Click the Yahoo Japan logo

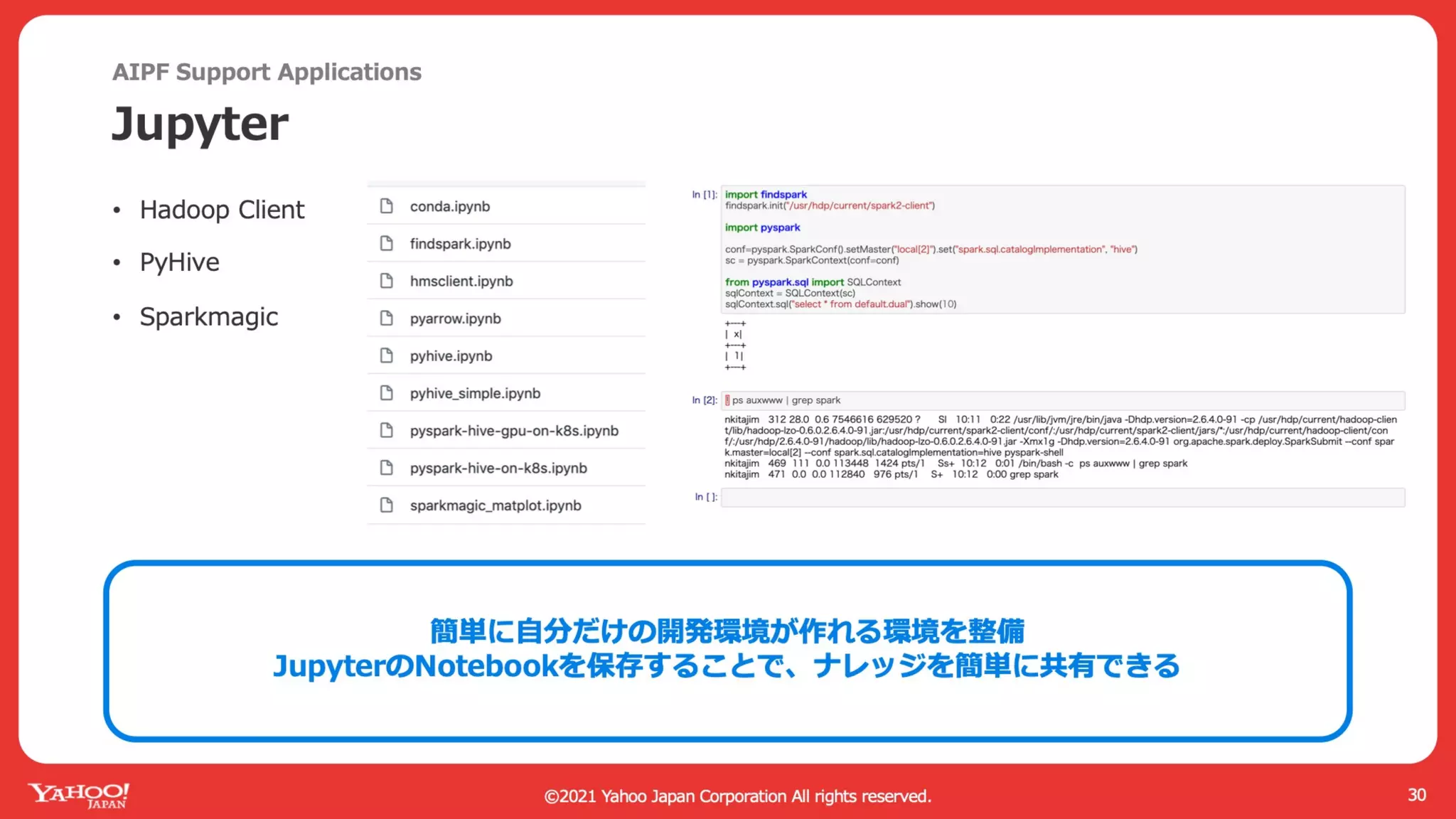pyautogui.click(x=78, y=795)
